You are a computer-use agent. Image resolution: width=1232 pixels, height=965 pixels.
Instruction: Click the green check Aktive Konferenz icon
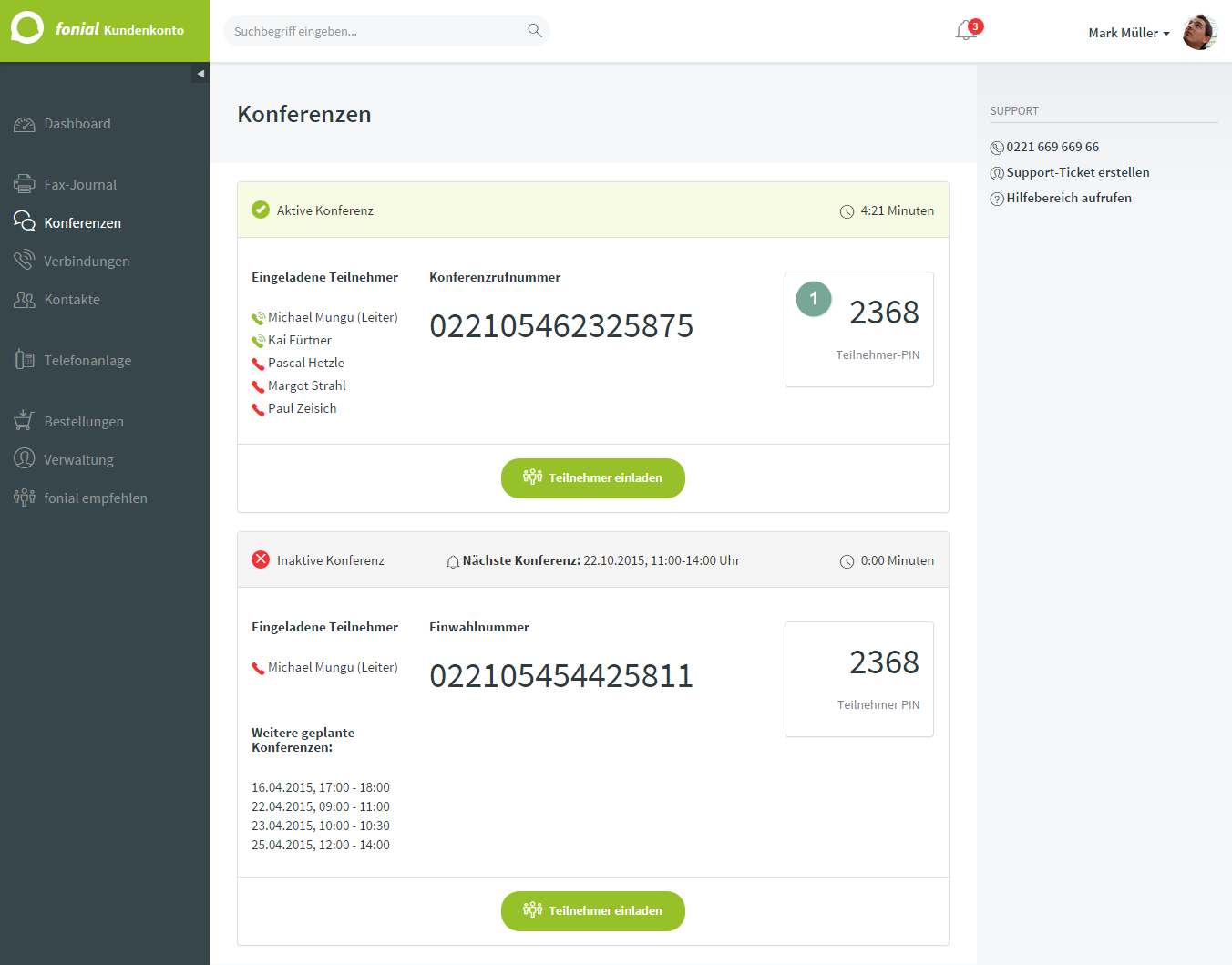click(261, 210)
